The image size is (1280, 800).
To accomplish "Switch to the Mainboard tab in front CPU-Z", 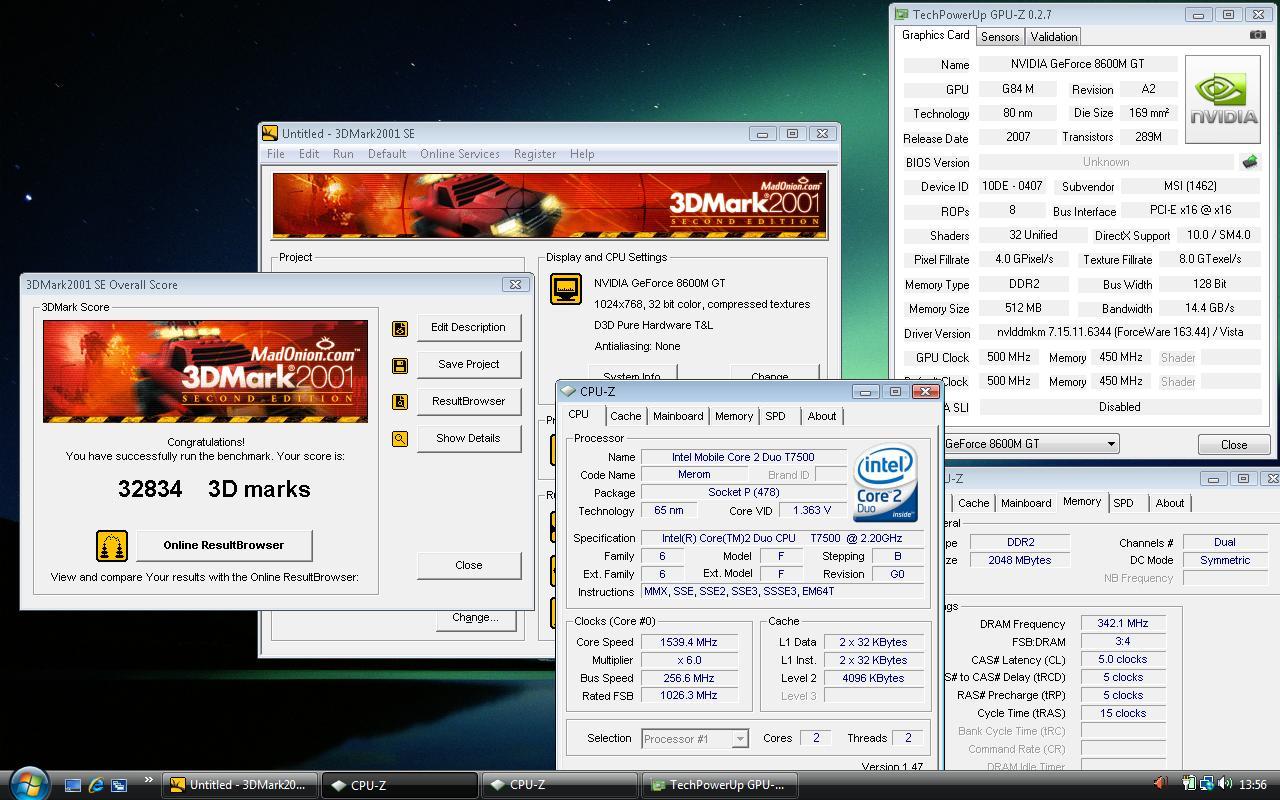I will [x=678, y=416].
